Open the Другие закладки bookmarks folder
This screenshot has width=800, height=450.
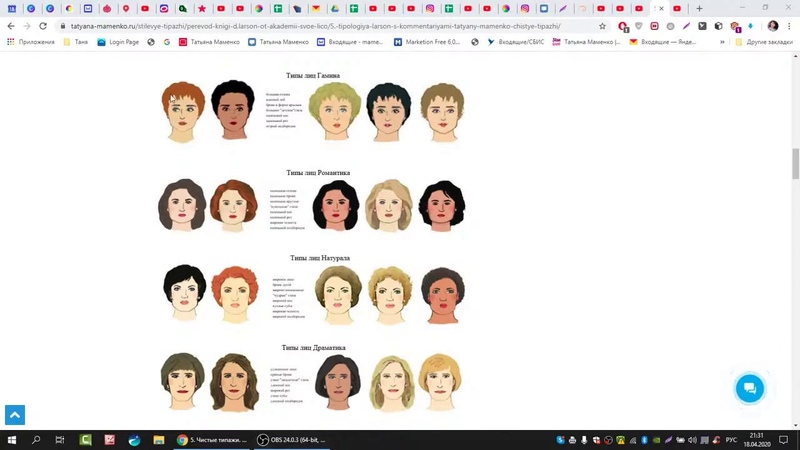[x=764, y=42]
